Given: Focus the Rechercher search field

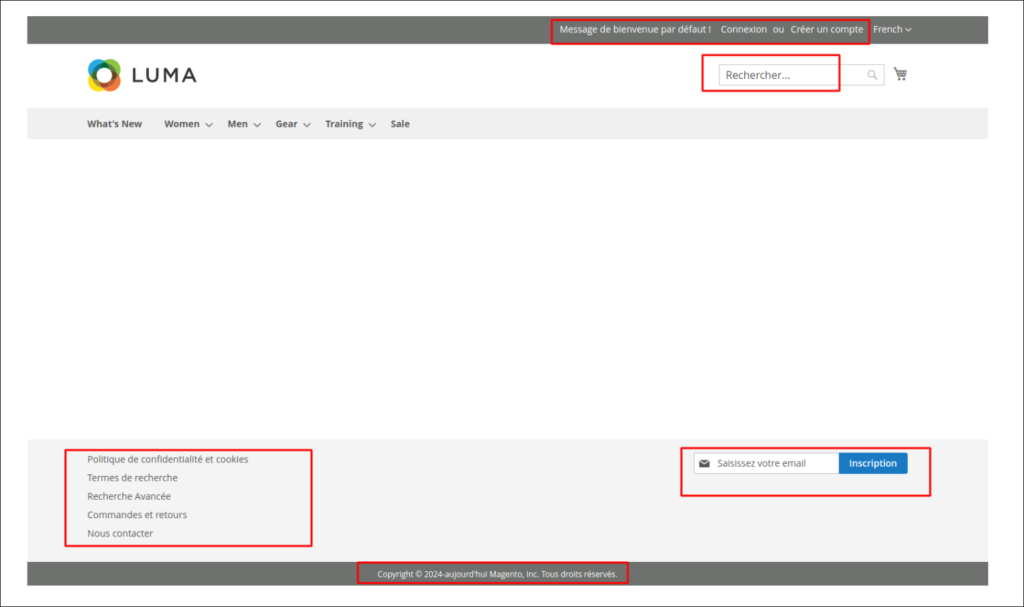Looking at the screenshot, I should pyautogui.click(x=790, y=75).
